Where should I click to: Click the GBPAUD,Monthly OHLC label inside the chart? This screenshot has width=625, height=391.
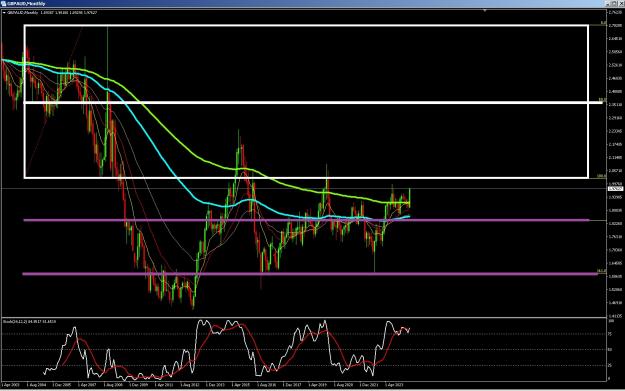coord(52,13)
